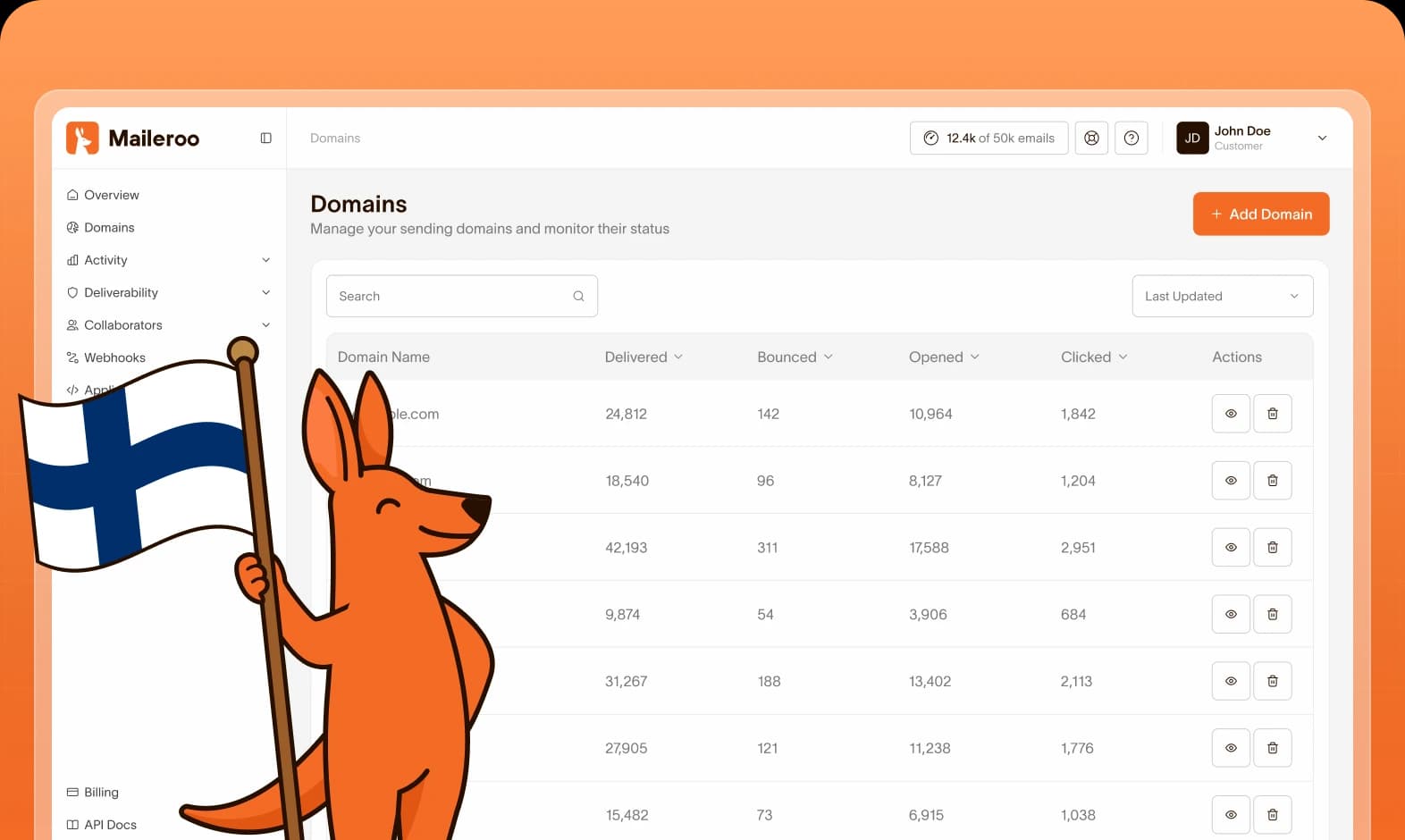The height and width of the screenshot is (840, 1405).
Task: Open the Last Updated sort dropdown
Action: pyautogui.click(x=1223, y=296)
